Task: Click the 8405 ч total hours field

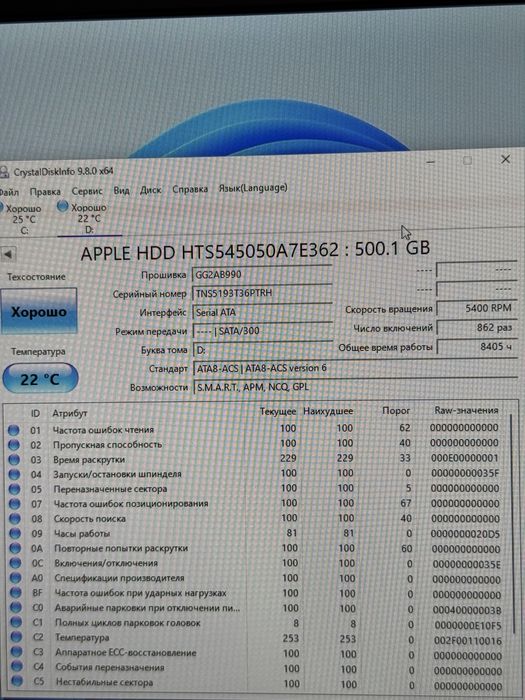Action: [x=475, y=346]
